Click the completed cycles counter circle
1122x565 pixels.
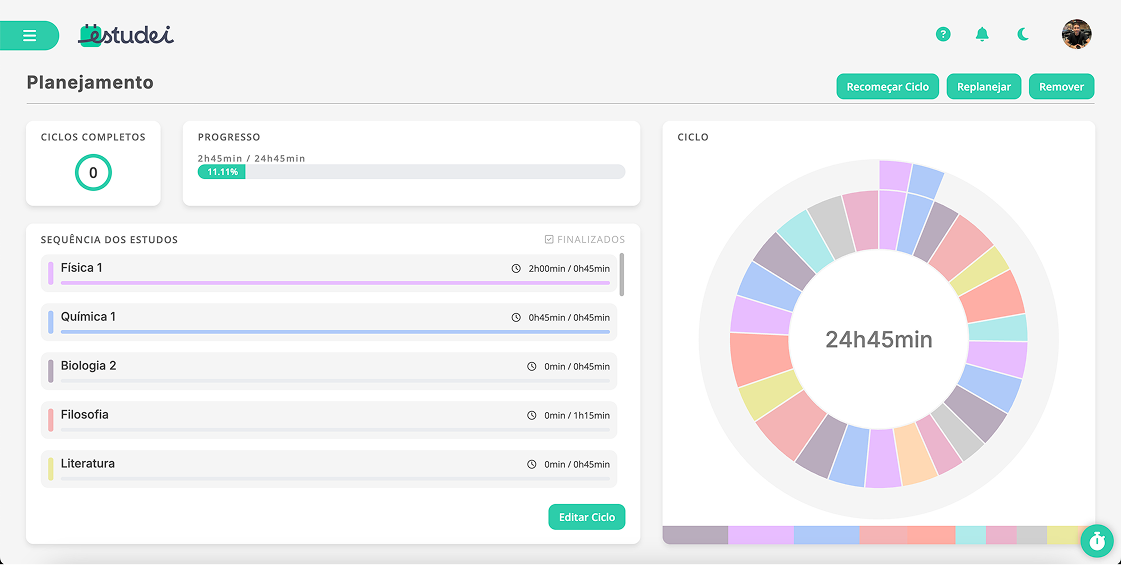coord(93,173)
